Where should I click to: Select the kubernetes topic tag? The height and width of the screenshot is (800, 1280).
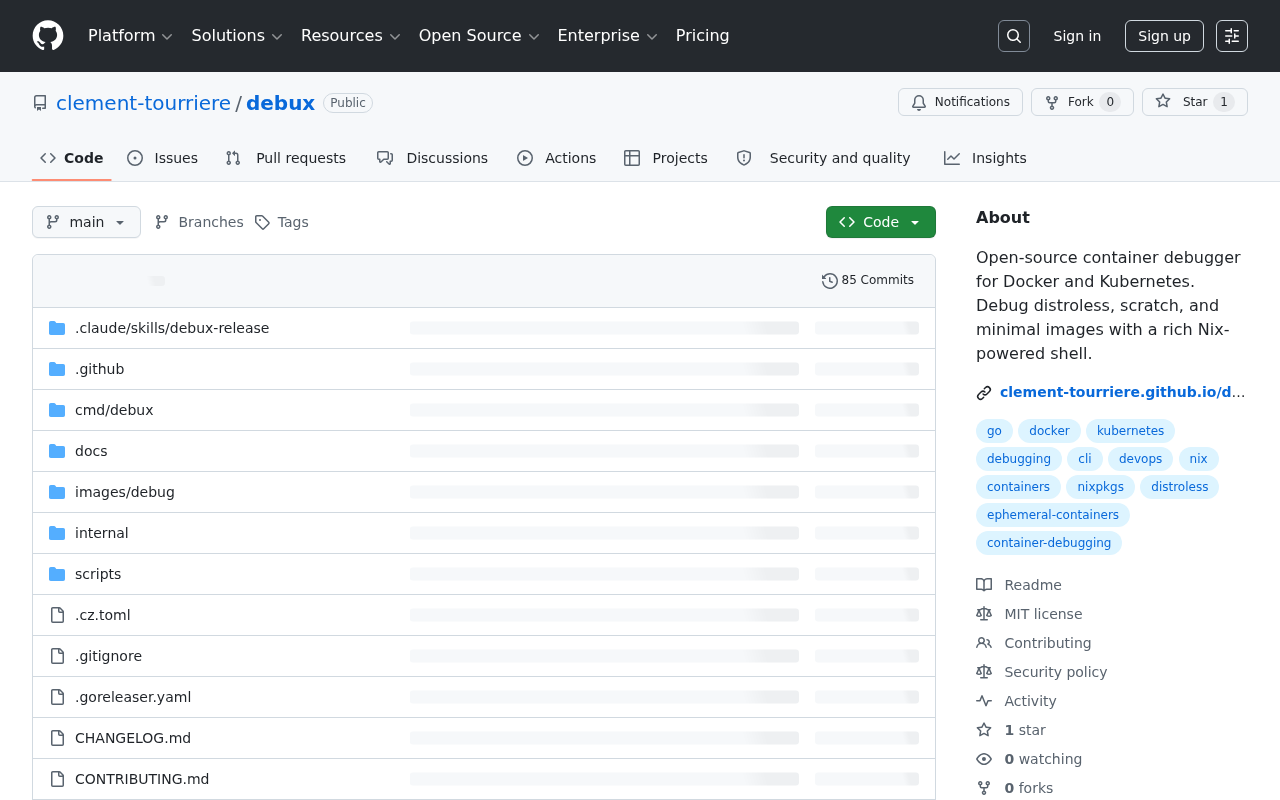(x=1130, y=431)
